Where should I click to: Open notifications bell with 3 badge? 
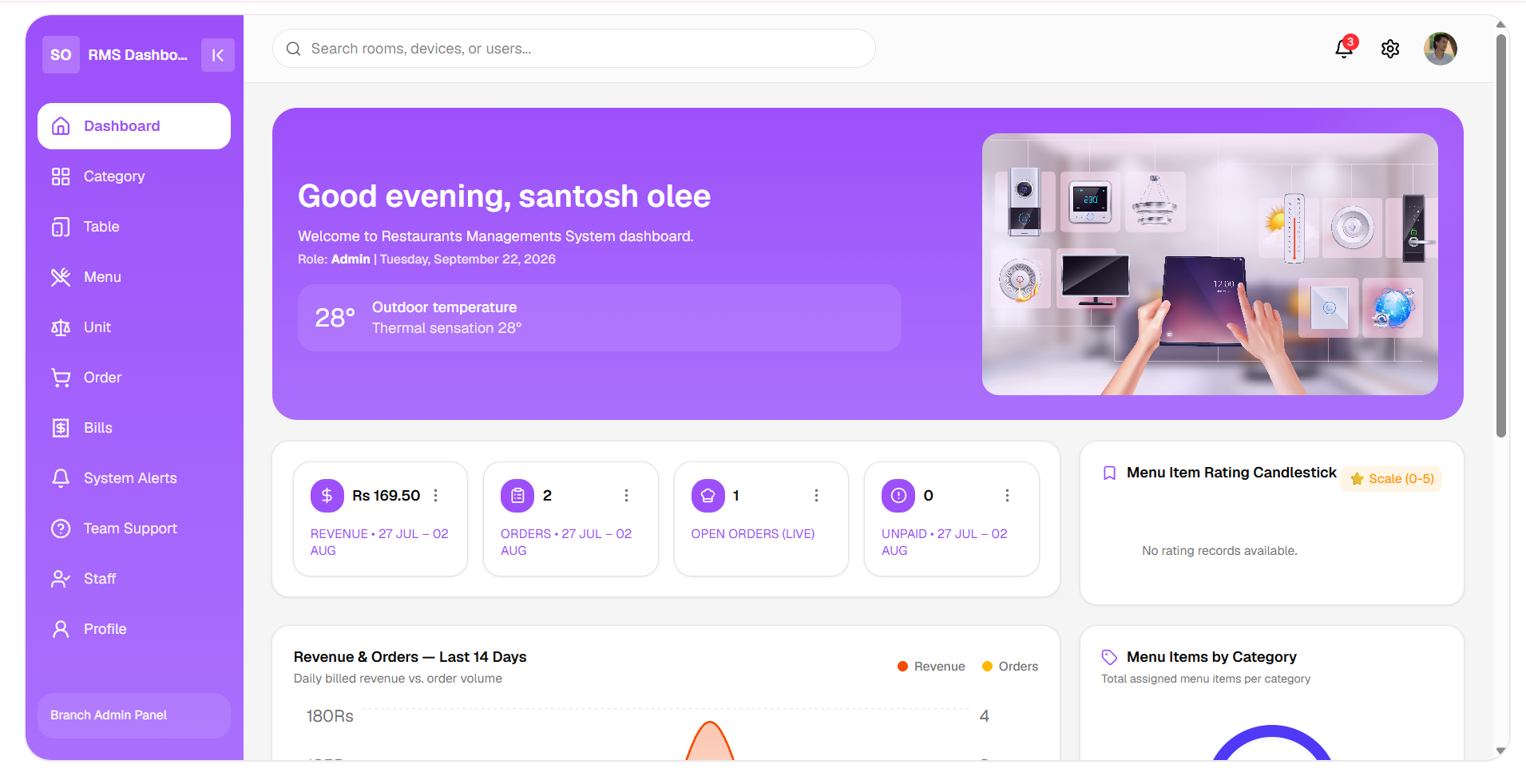point(1345,48)
